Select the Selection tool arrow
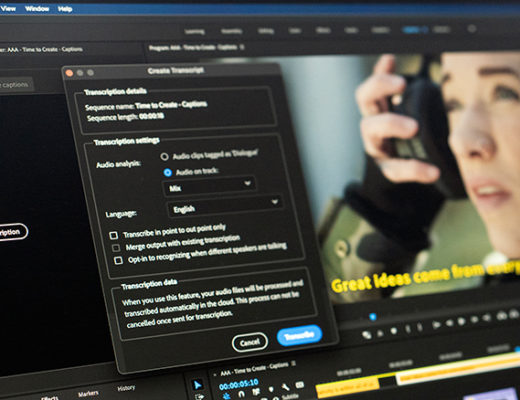520x400 pixels. click(x=198, y=385)
